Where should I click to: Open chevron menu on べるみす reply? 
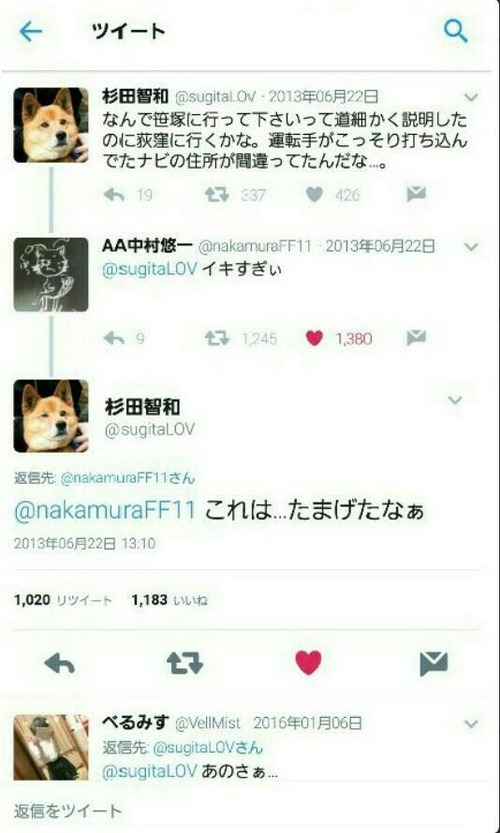point(471,724)
